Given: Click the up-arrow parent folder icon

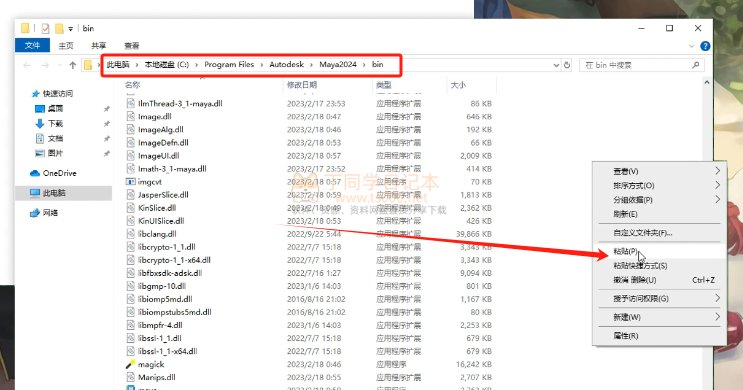Looking at the screenshot, I should (x=72, y=65).
